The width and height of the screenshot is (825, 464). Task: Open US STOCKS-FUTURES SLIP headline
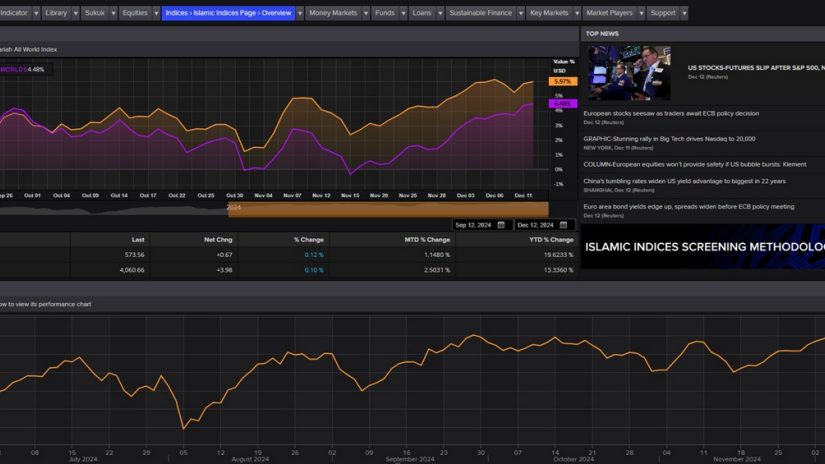coord(756,68)
